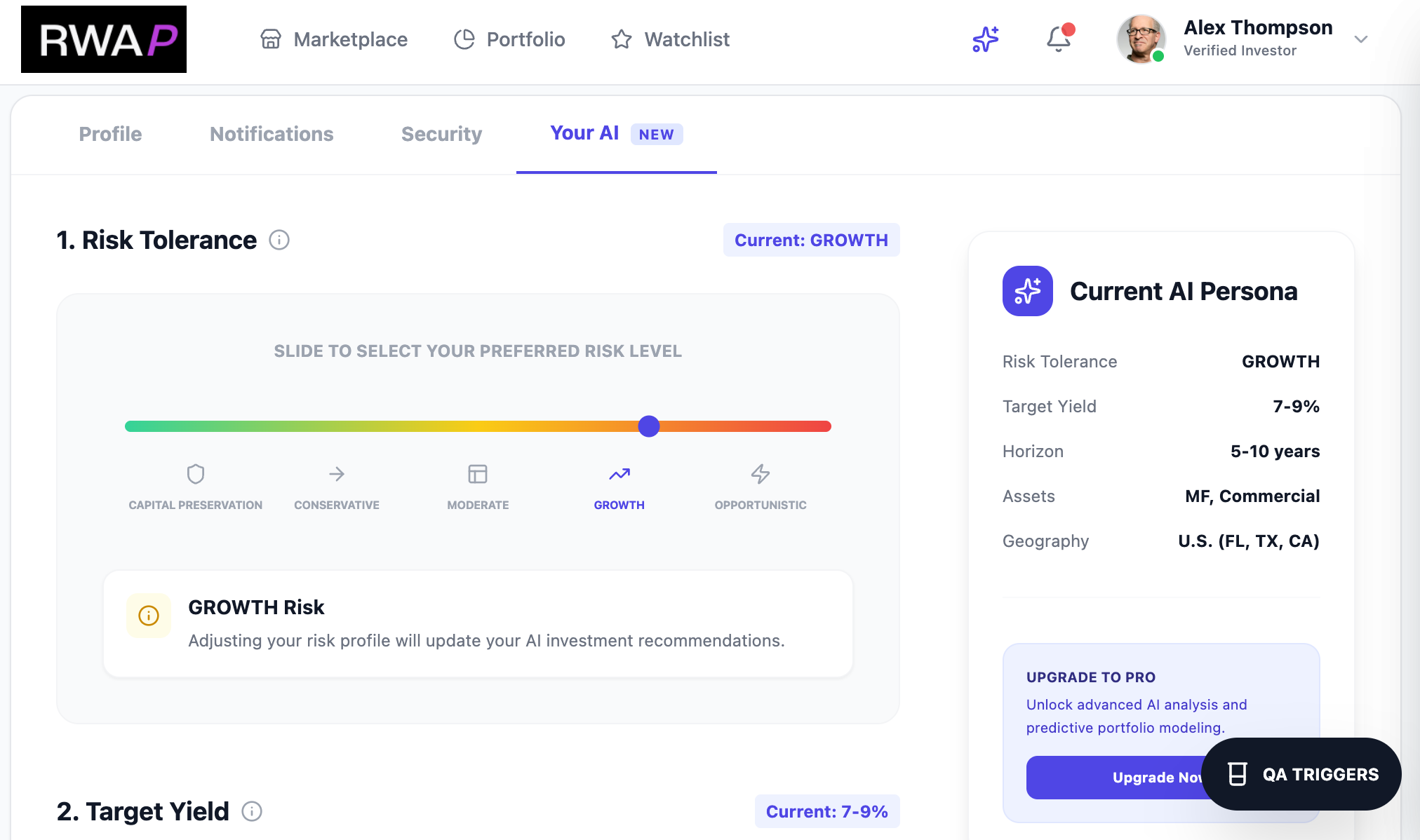The image size is (1420, 840).
Task: Click the Risk Tolerance info icon
Action: [279, 241]
